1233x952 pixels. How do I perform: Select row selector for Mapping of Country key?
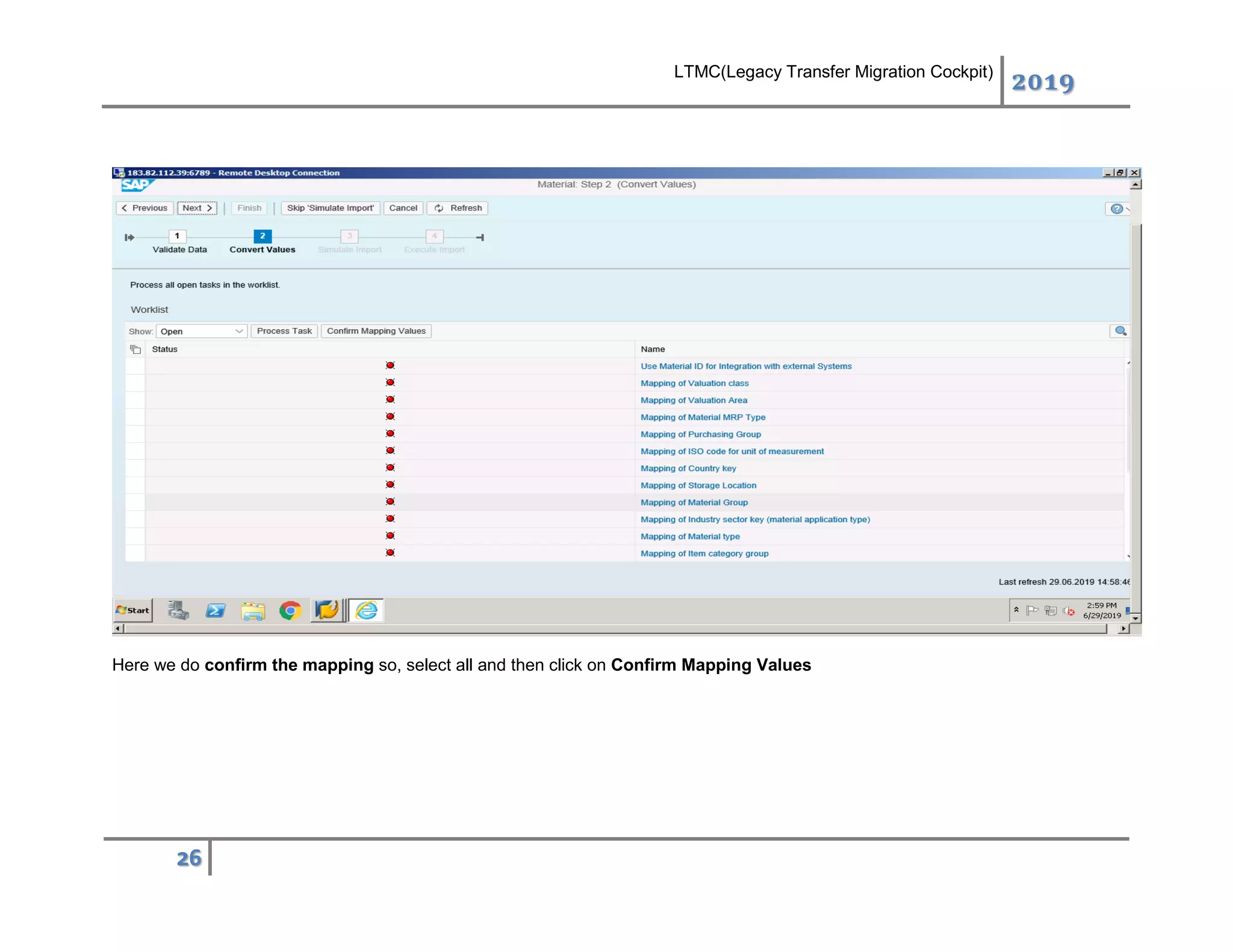click(135, 468)
